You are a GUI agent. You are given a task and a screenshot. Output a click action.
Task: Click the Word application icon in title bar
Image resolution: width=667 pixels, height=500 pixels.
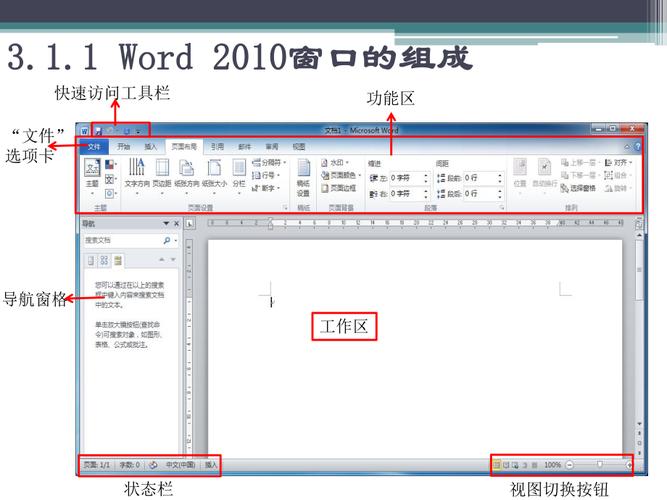[x=84, y=131]
